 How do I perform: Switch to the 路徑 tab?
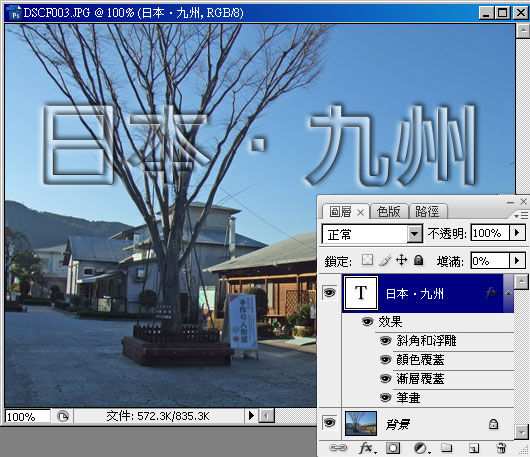[427, 212]
